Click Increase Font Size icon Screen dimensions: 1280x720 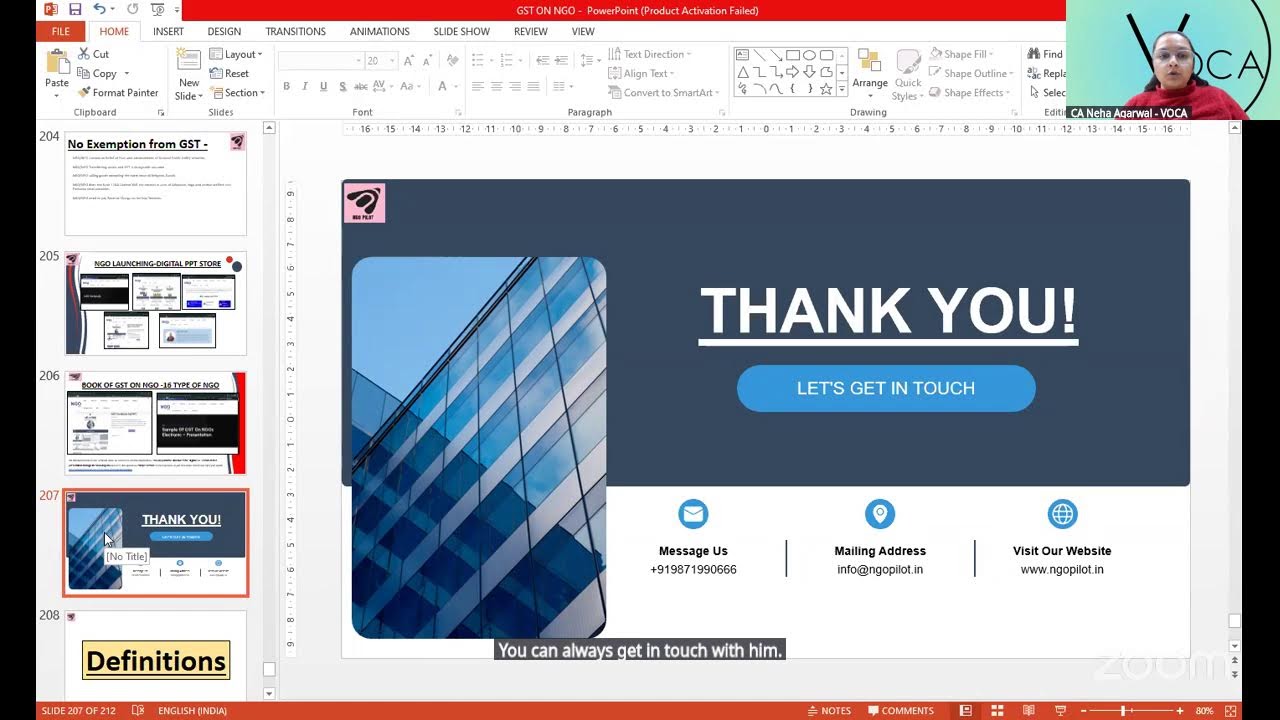tap(407, 61)
